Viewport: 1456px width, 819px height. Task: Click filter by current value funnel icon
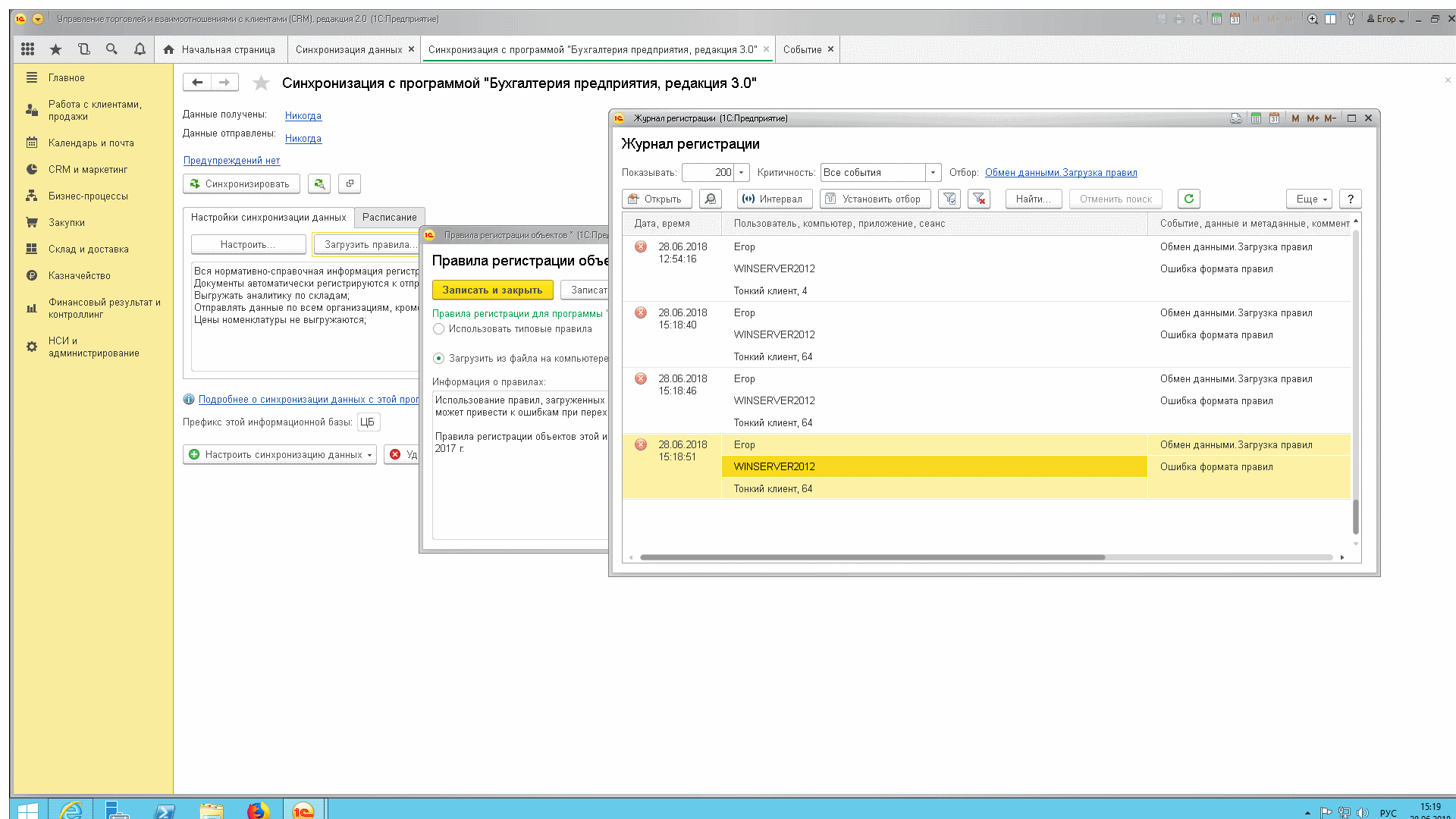point(949,199)
